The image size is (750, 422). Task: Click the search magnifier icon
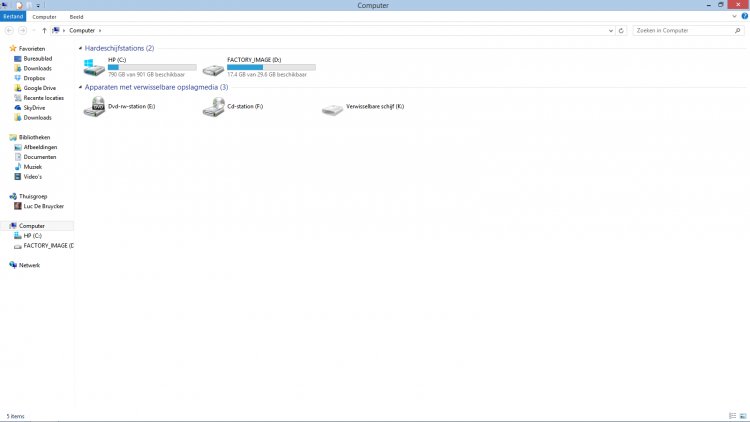point(738,30)
